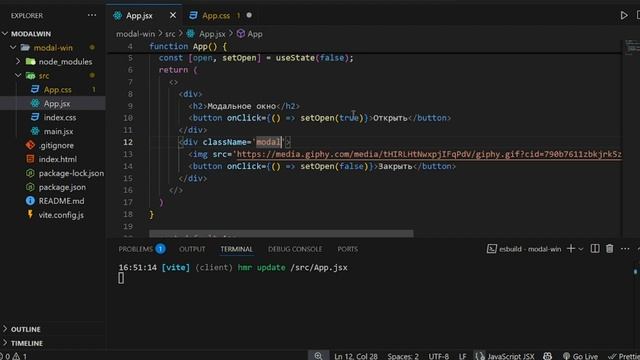
Task: Click the editor horizontal scrollbar
Action: [281, 234]
